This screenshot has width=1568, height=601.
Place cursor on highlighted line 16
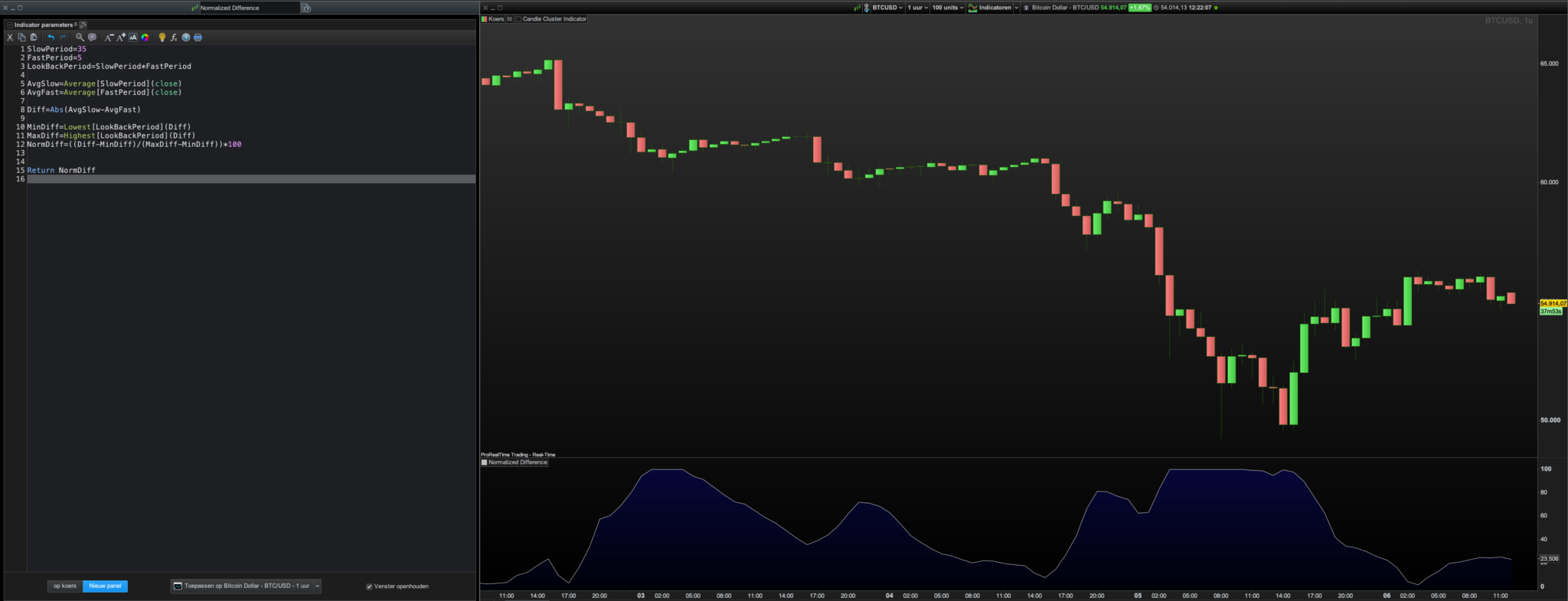coord(251,179)
